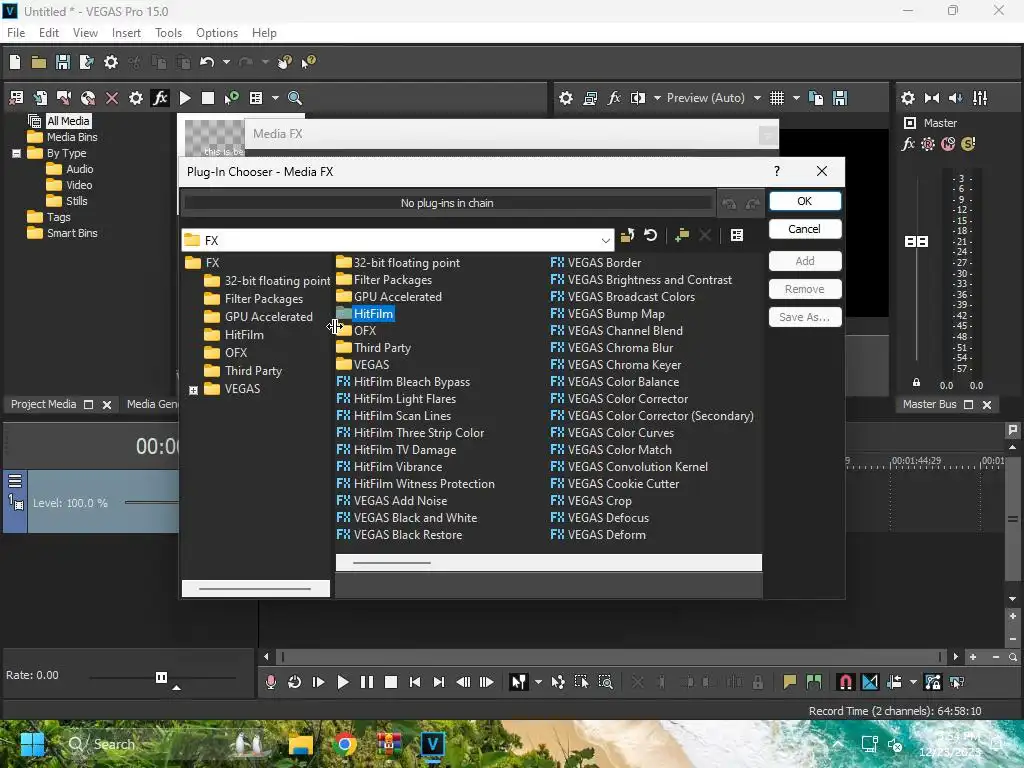Click Create New Folder icon in chooser
The image size is (1024, 768).
[682, 235]
